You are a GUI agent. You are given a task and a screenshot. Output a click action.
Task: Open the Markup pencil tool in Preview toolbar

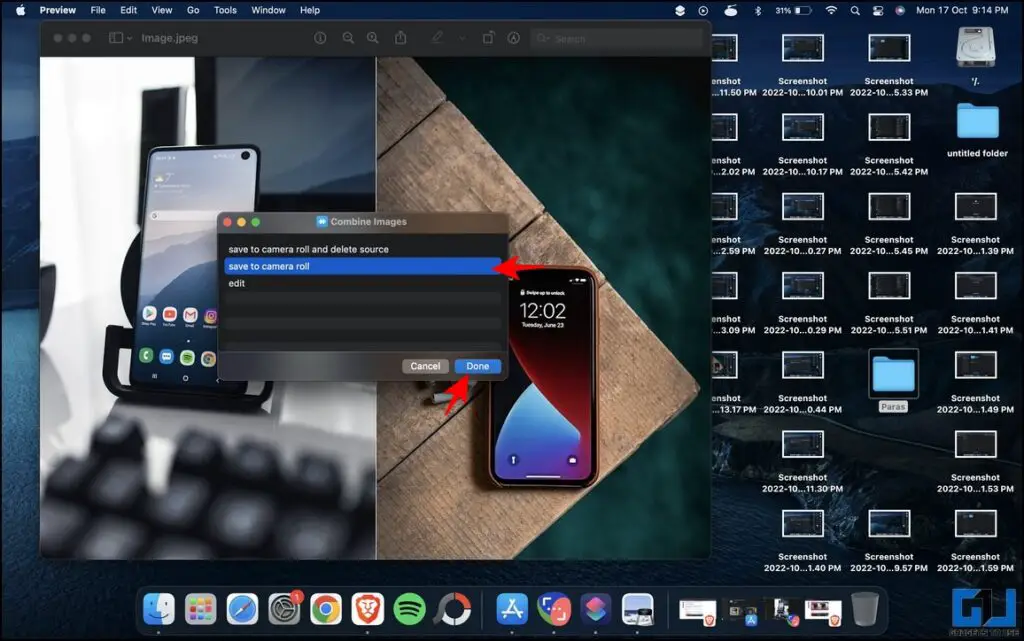tap(438, 38)
